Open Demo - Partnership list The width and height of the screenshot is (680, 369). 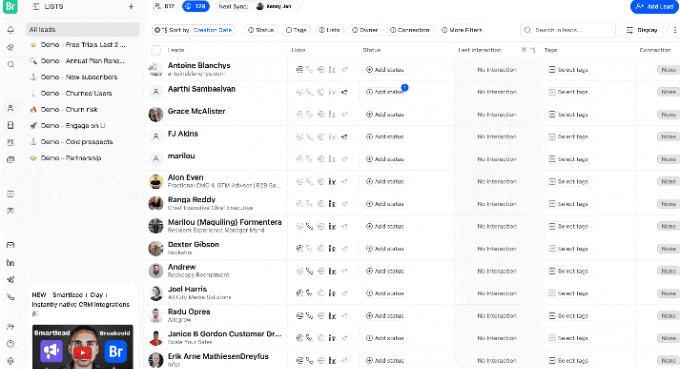point(82,158)
